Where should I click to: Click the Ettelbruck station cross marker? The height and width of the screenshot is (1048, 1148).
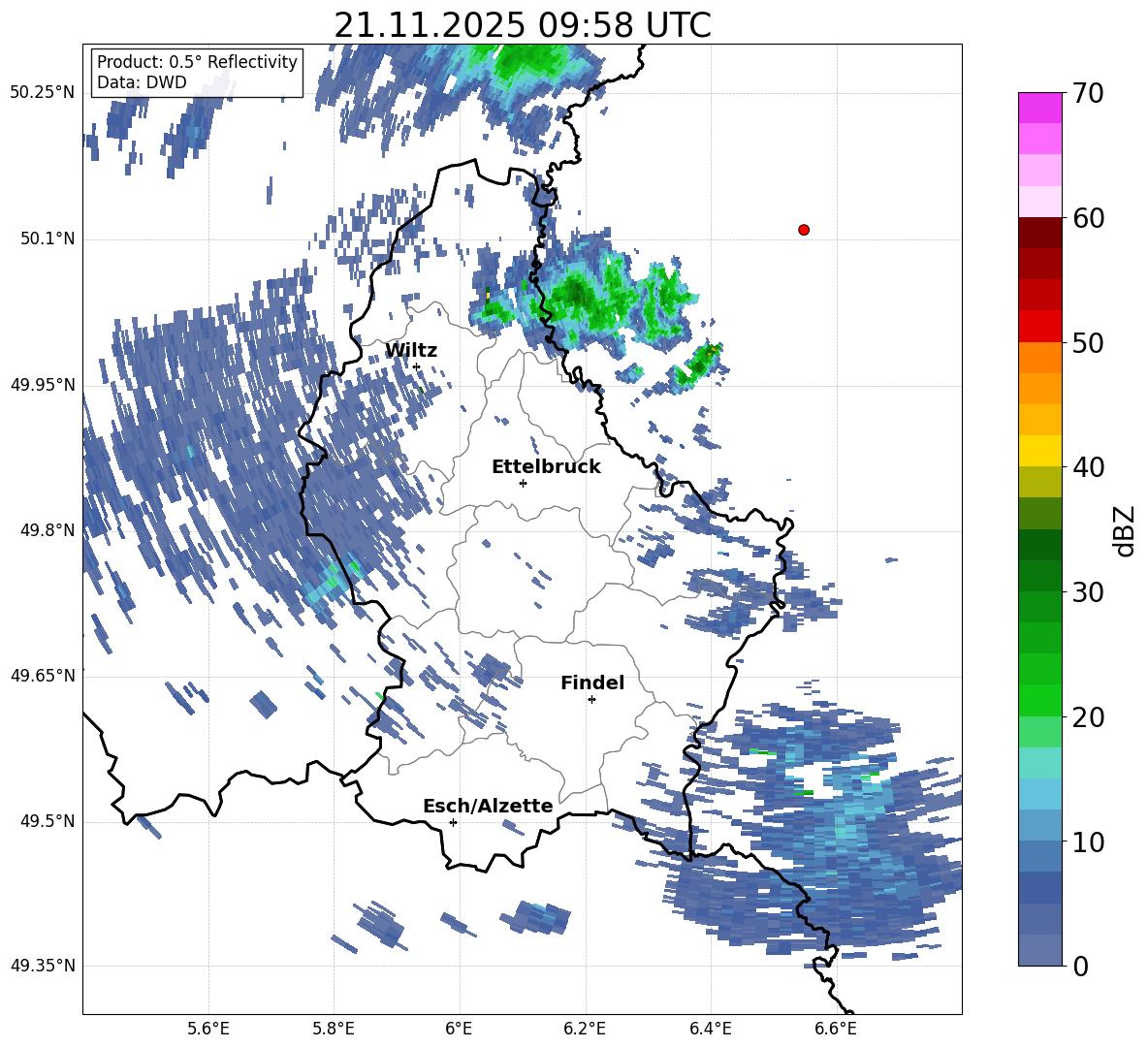[x=523, y=483]
